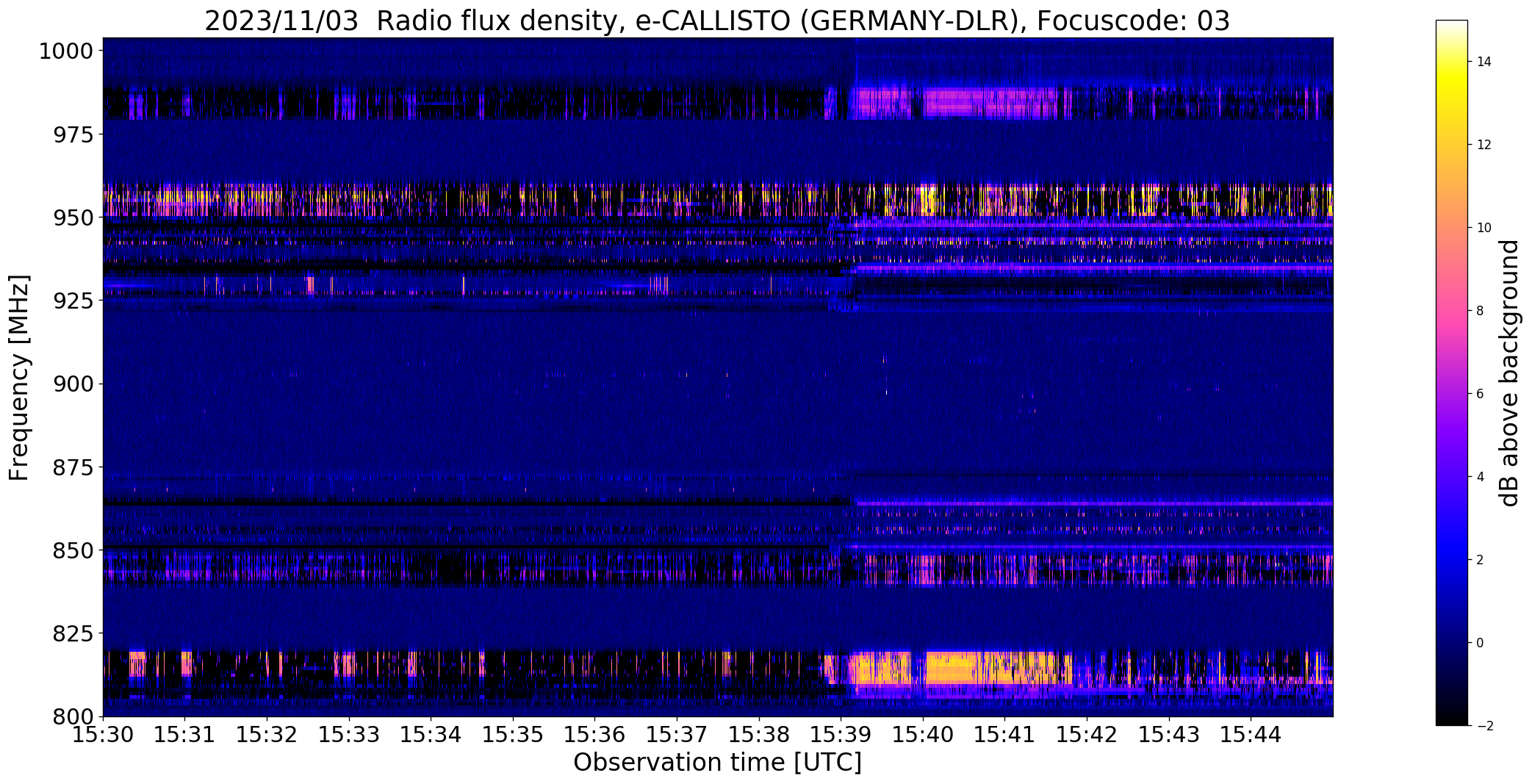Click the 'dB above background' colorbar label

tap(1509, 373)
